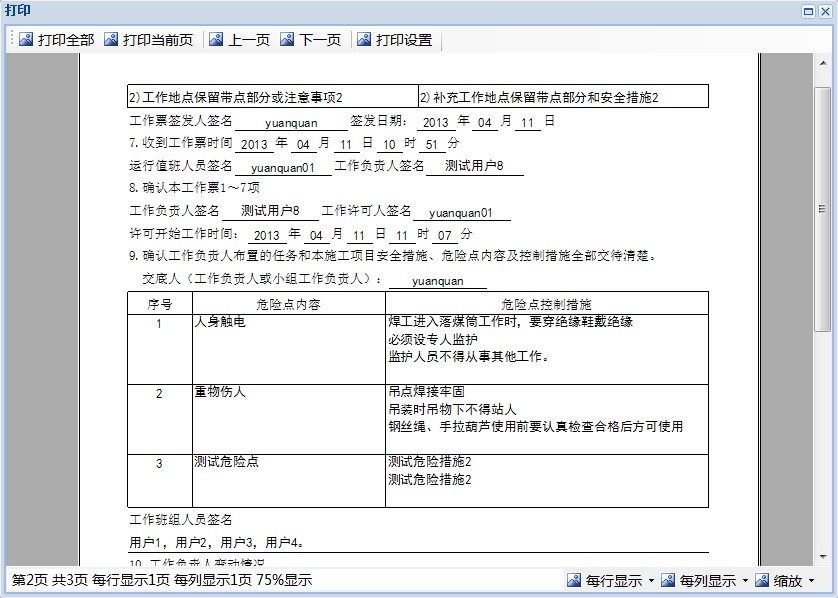Click the scrollbar down arrow
Viewport: 838px width, 598px height.
click(822, 554)
